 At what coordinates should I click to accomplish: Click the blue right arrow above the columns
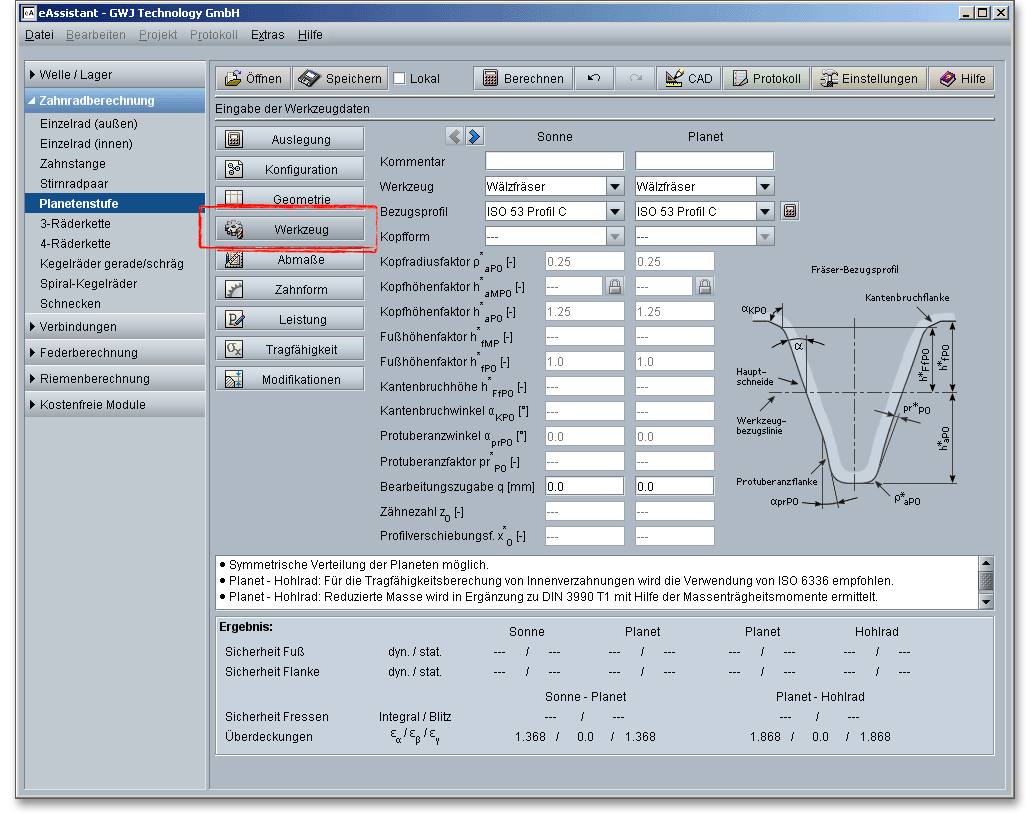474,136
